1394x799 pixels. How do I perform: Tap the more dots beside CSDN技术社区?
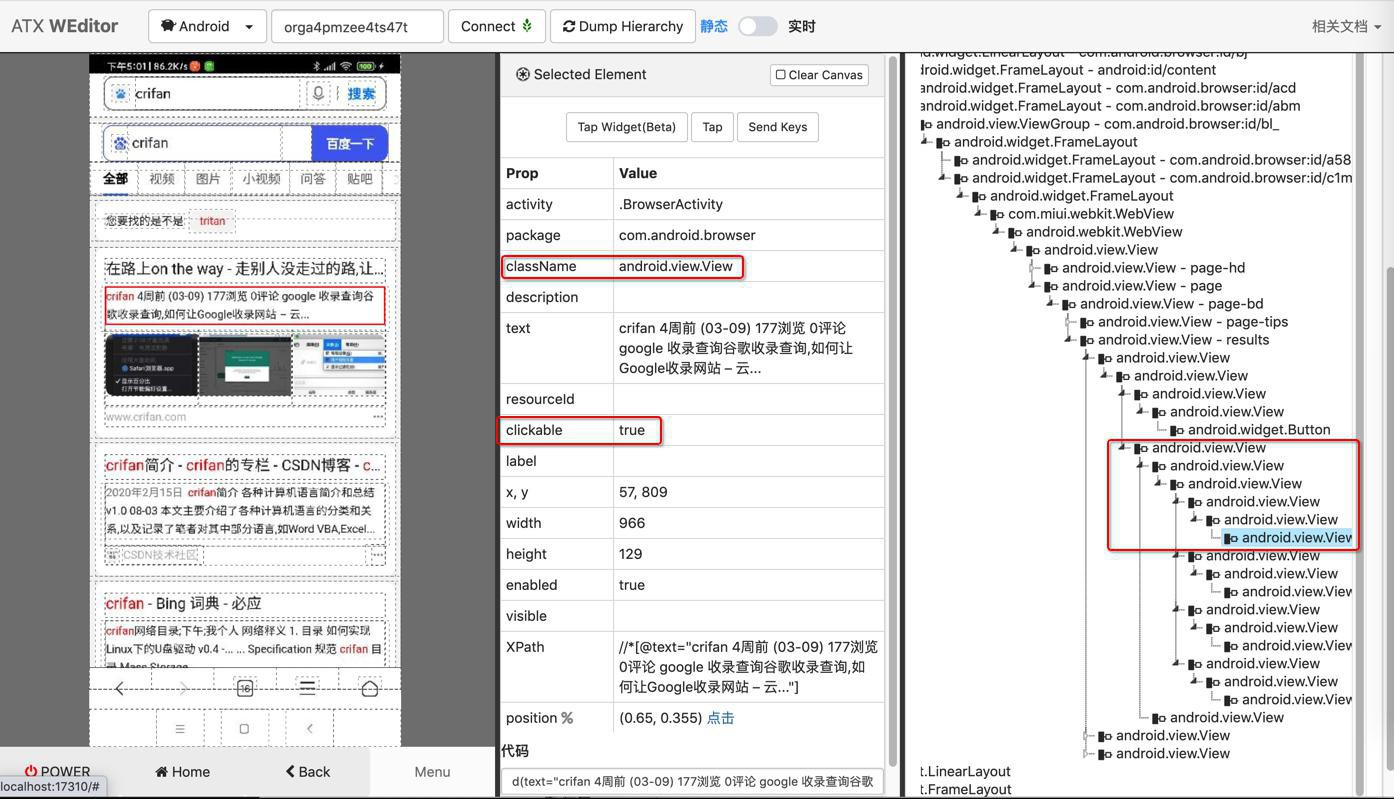pyautogui.click(x=377, y=554)
